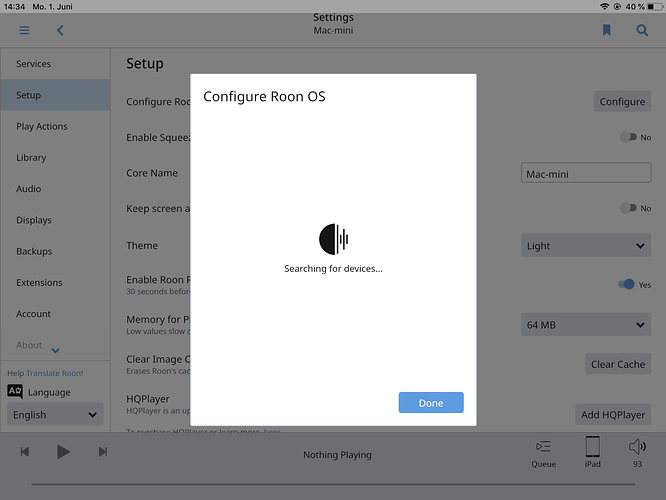Open bookmarks with the bookmark icon

(607, 30)
